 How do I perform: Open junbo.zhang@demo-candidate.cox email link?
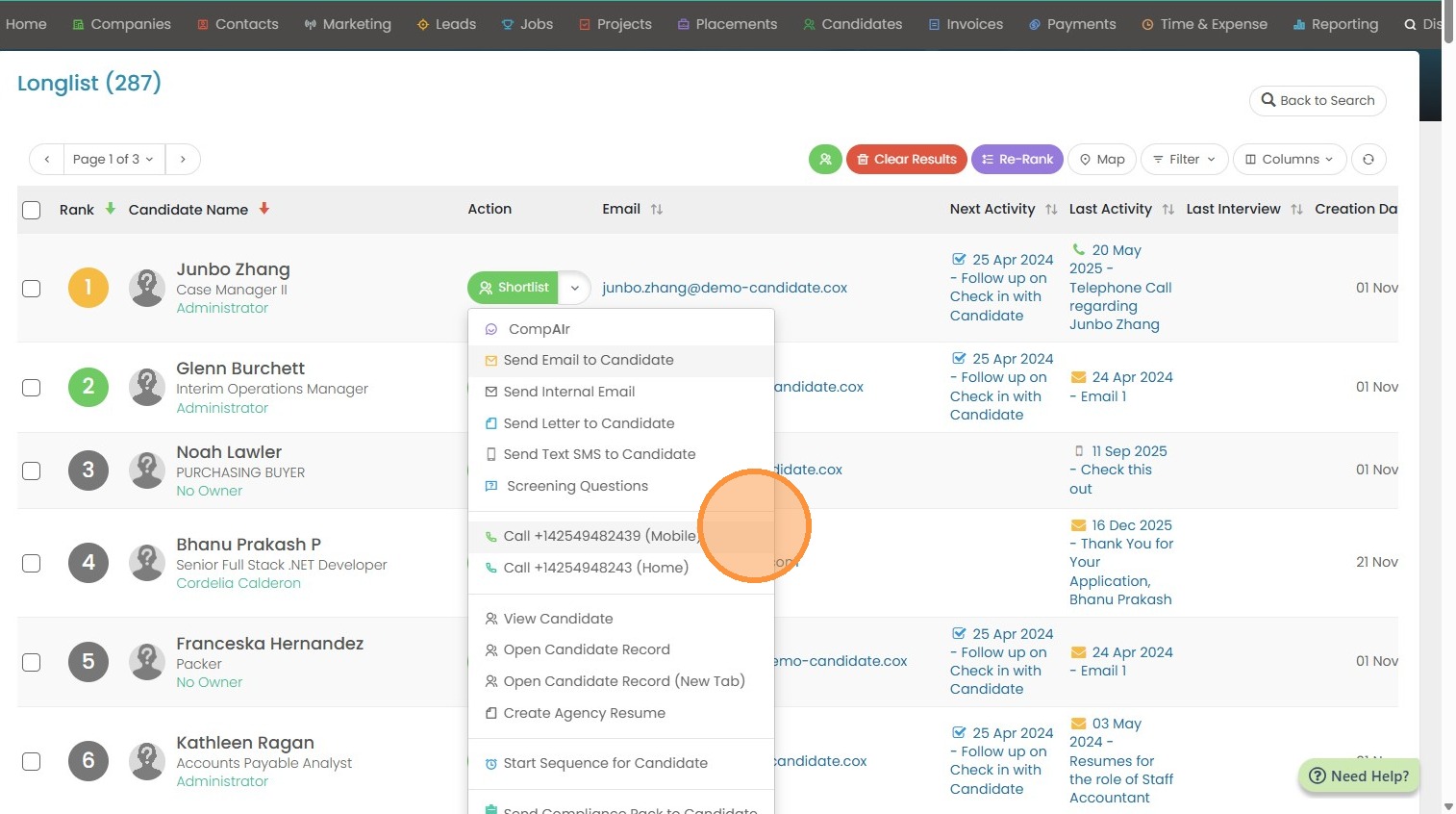(725, 288)
